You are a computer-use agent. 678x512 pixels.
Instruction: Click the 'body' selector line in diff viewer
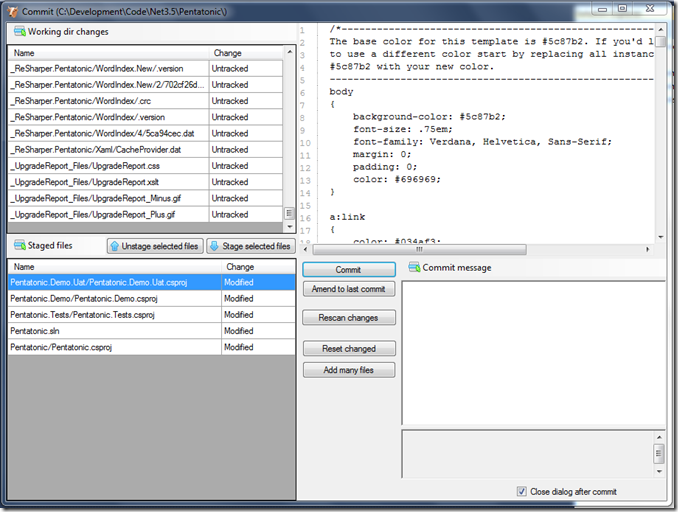[x=342, y=92]
